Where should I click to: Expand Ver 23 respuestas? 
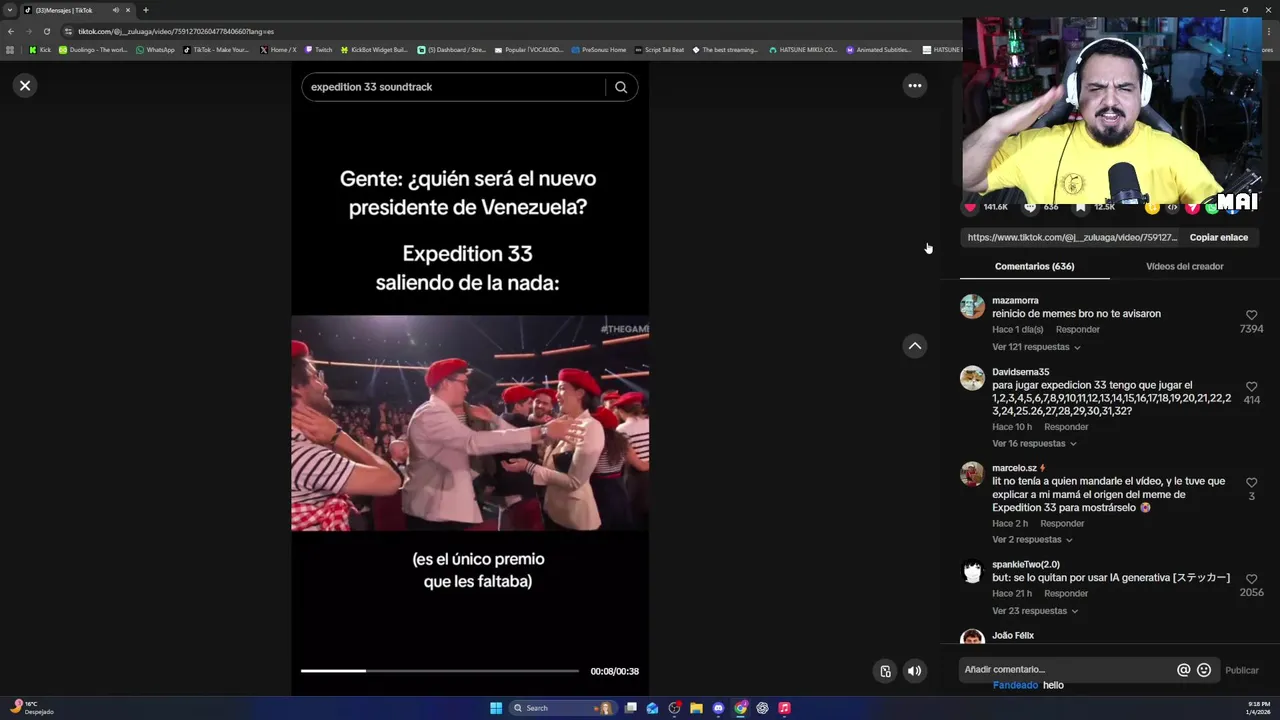1035,610
